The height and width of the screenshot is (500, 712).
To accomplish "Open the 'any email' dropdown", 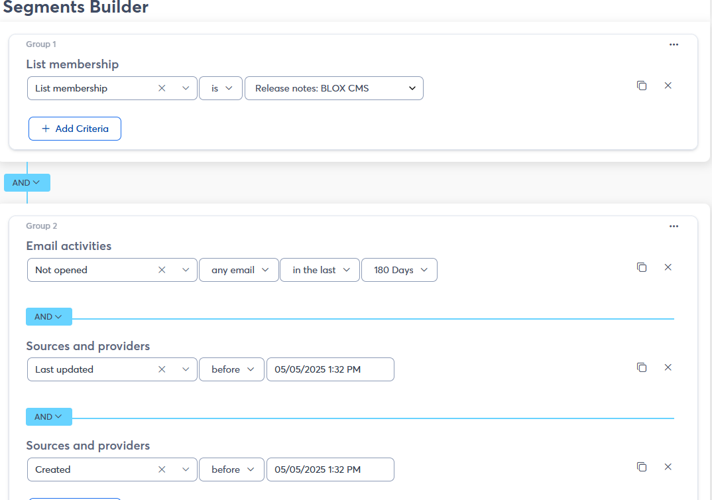I will [239, 270].
